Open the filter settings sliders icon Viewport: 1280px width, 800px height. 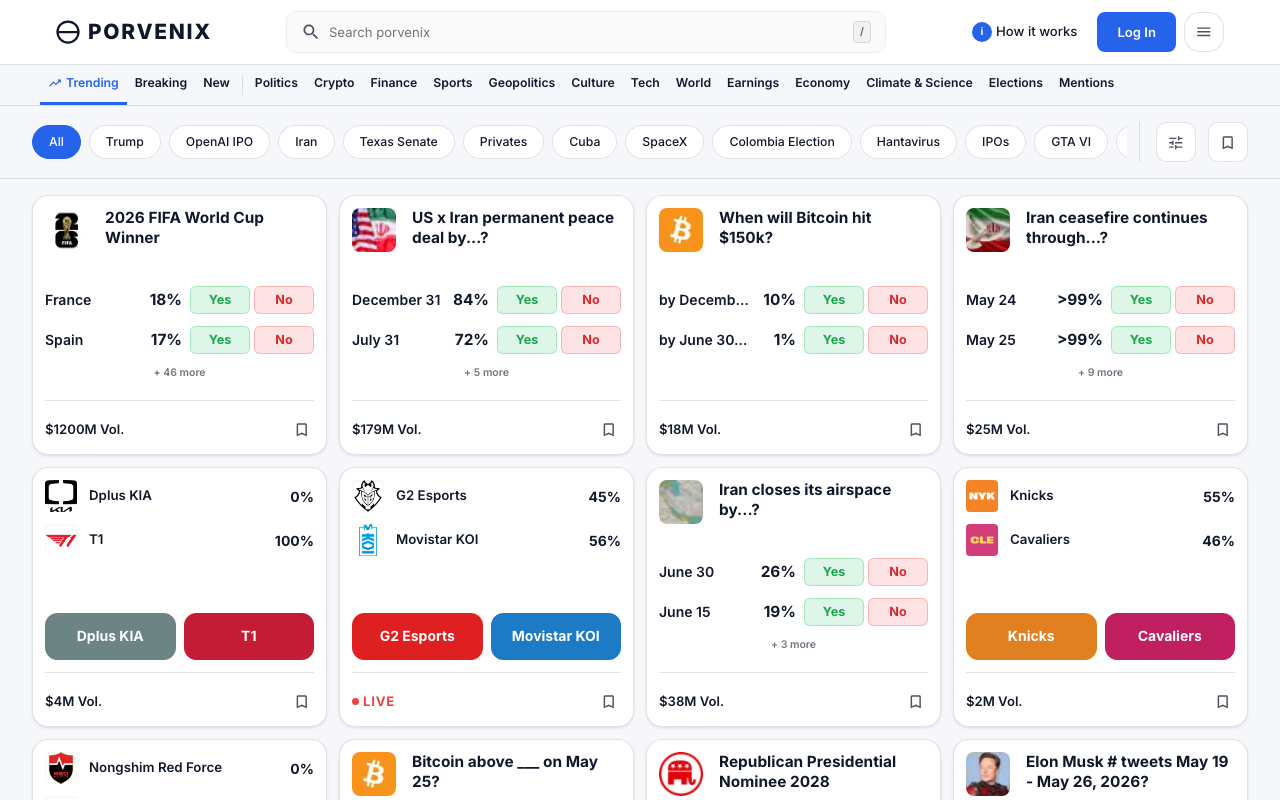tap(1176, 142)
